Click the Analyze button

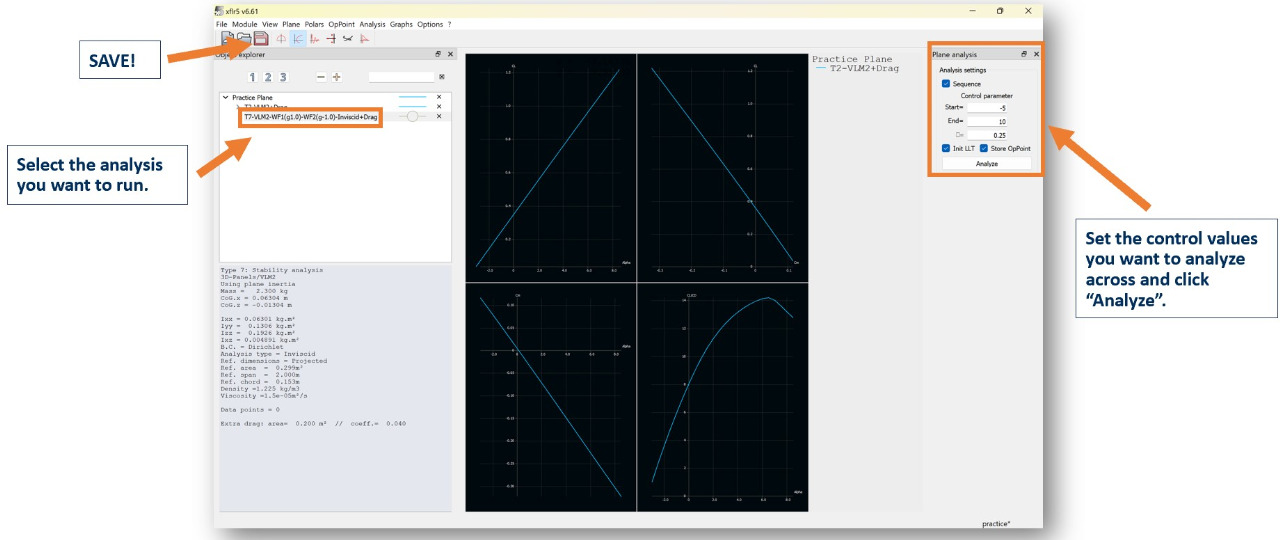pyautogui.click(x=986, y=163)
